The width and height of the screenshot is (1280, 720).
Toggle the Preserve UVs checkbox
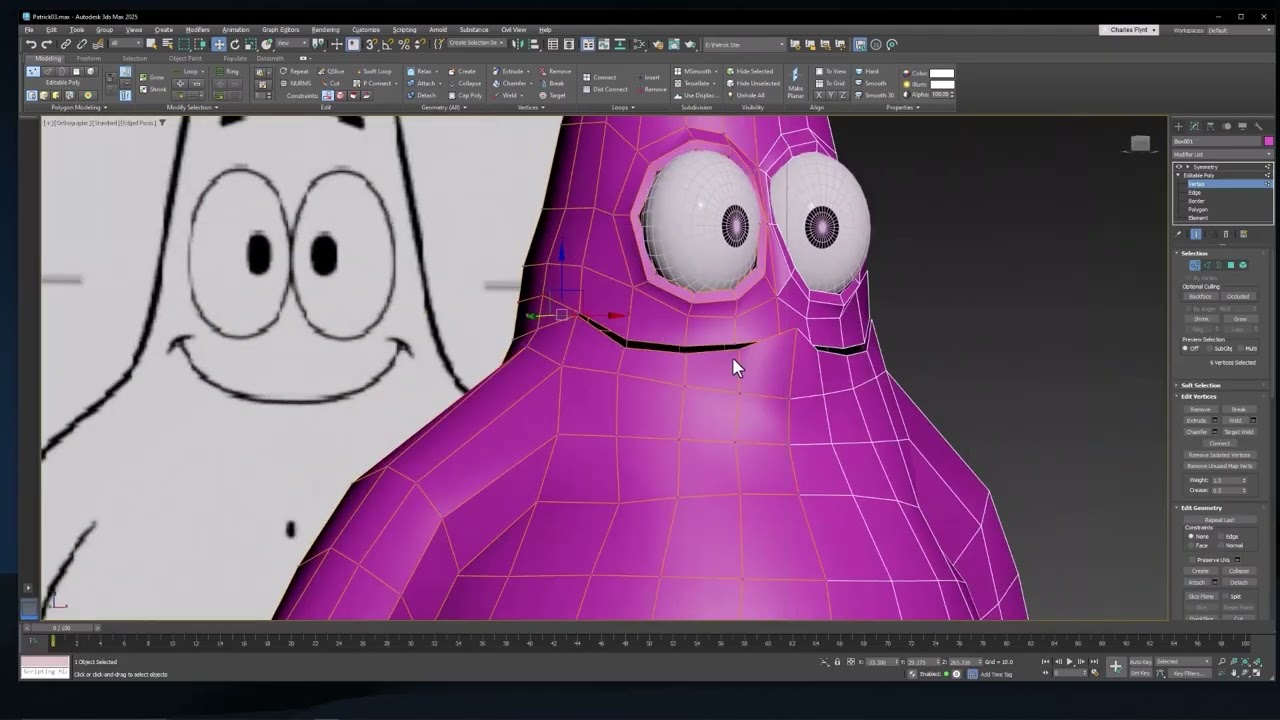(x=1191, y=560)
